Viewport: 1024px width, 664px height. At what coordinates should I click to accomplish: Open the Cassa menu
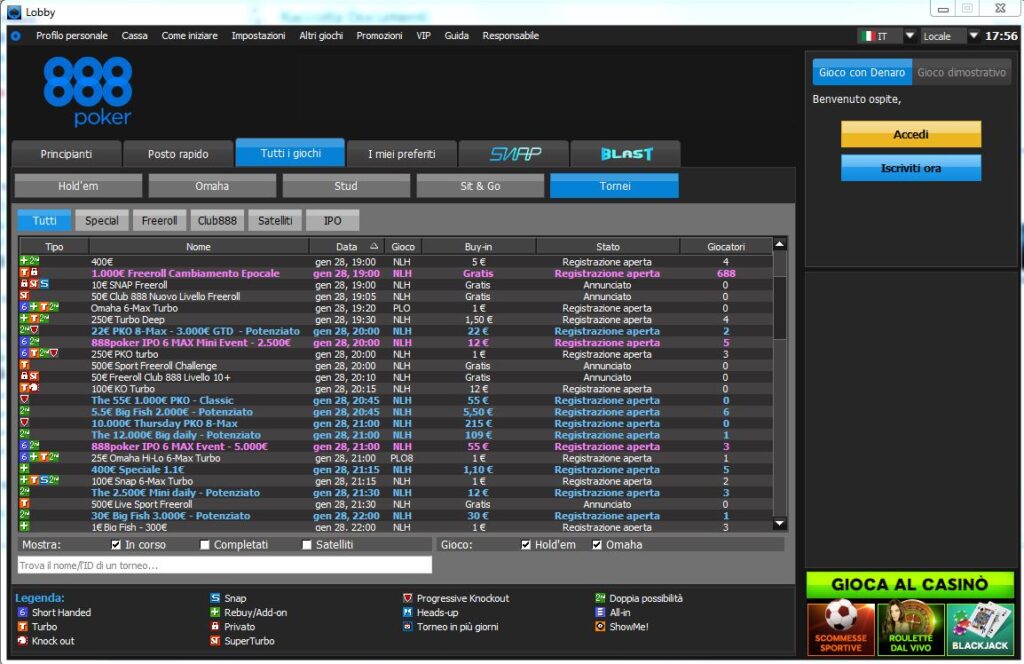click(135, 36)
